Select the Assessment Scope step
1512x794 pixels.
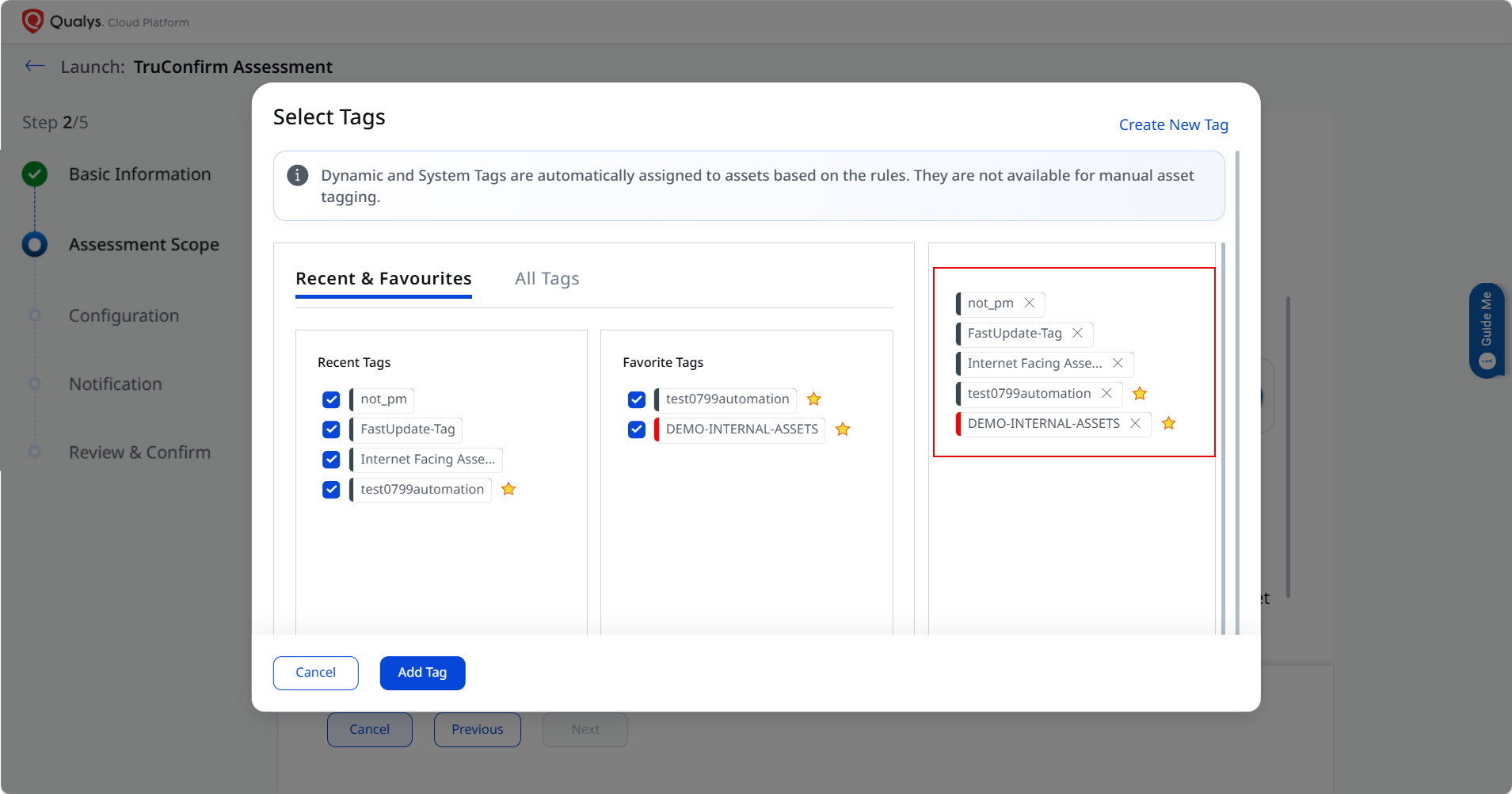[x=143, y=245]
